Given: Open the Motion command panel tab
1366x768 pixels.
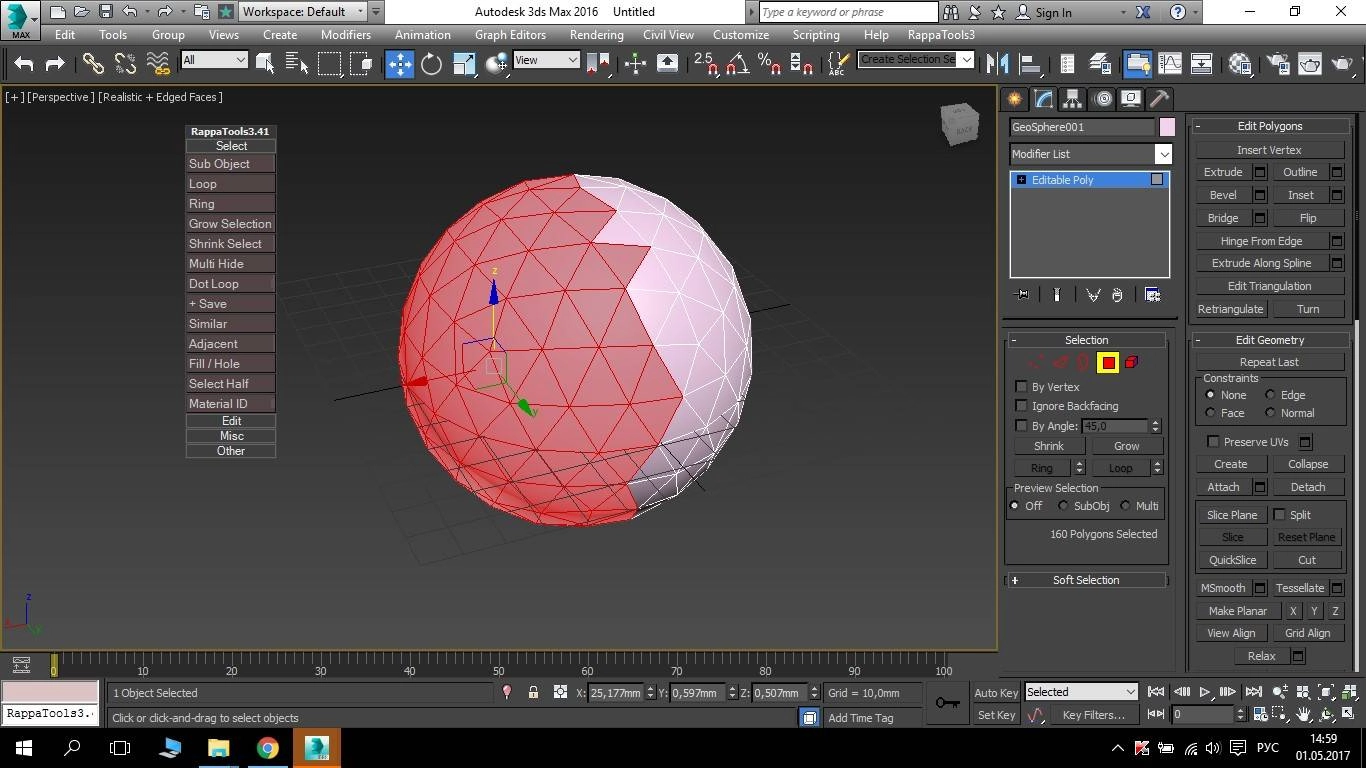Looking at the screenshot, I should tap(1102, 99).
